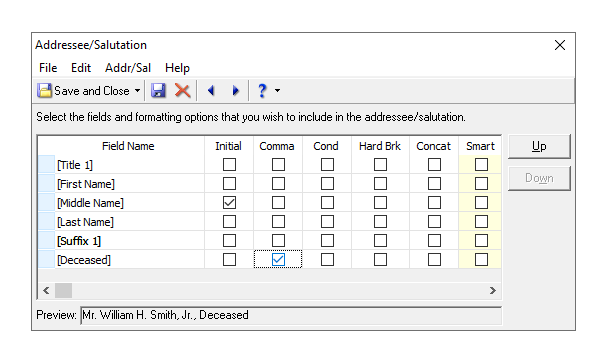Go to previous record with left arrow
Viewport: 603px width, 362px height.
click(x=211, y=91)
